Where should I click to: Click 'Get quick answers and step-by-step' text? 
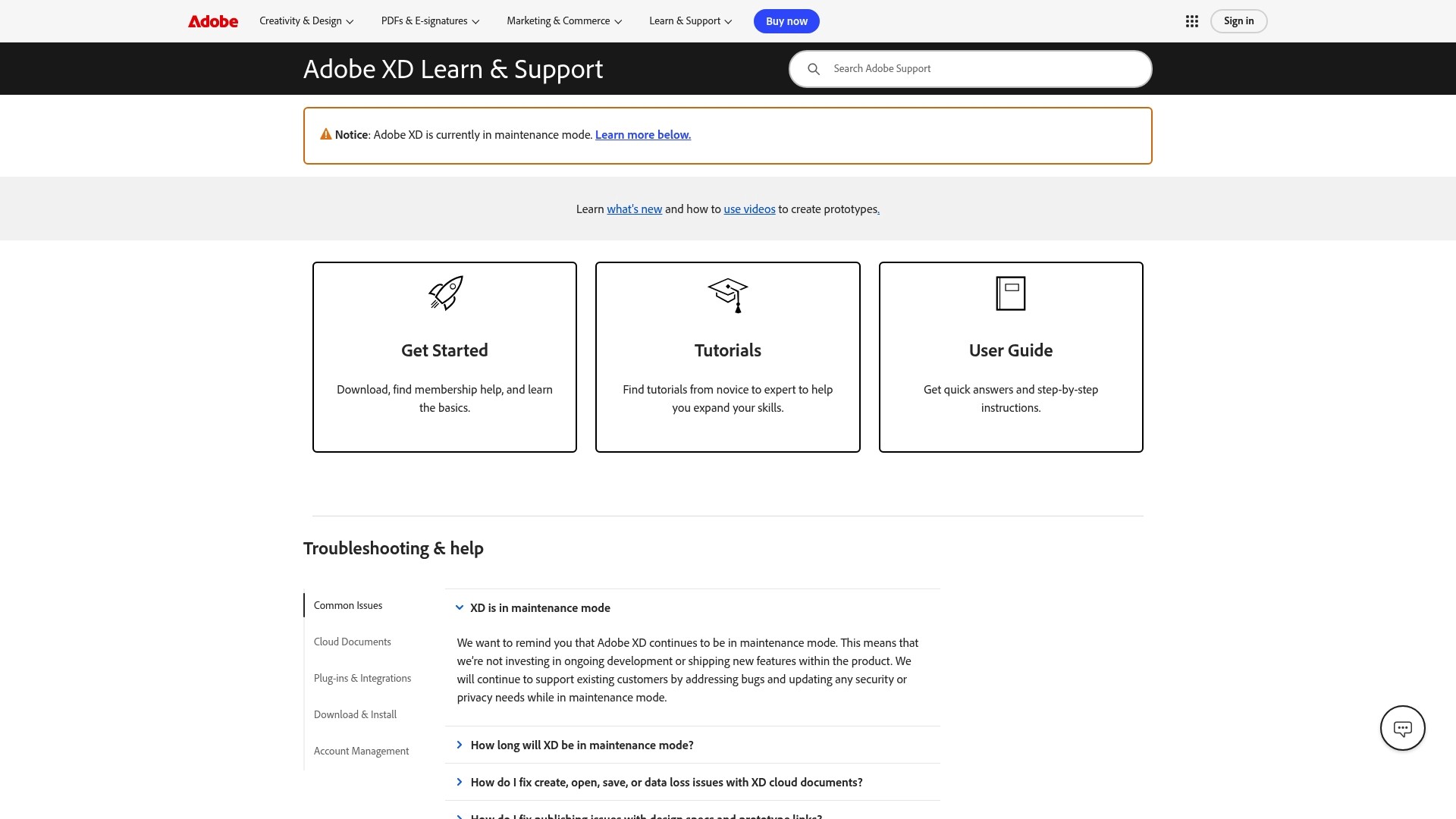[x=1011, y=398]
